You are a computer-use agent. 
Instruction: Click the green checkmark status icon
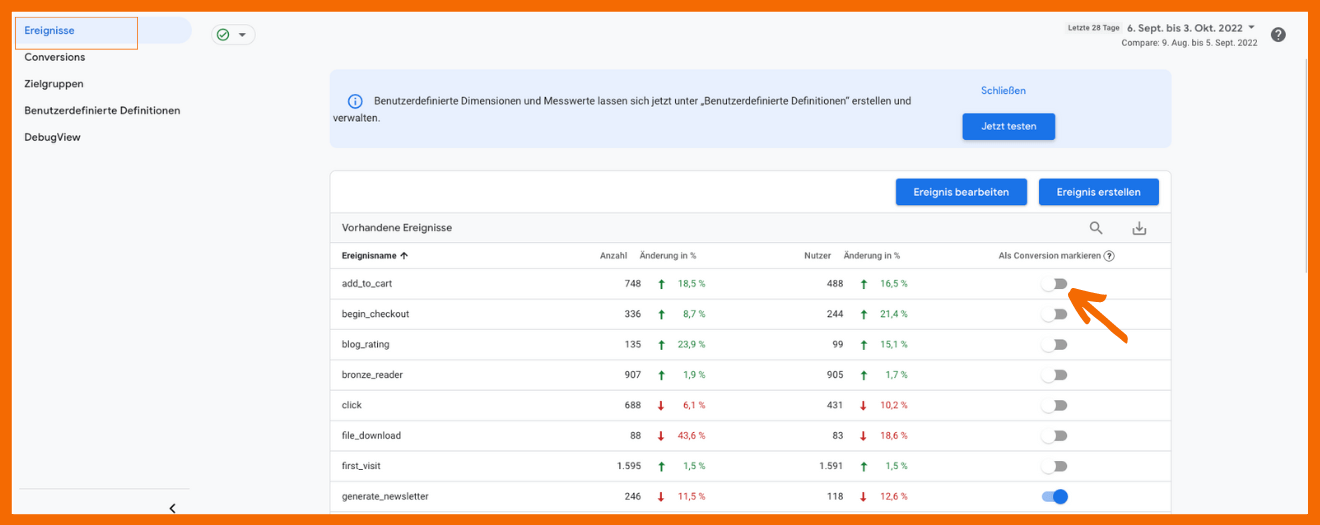[223, 35]
